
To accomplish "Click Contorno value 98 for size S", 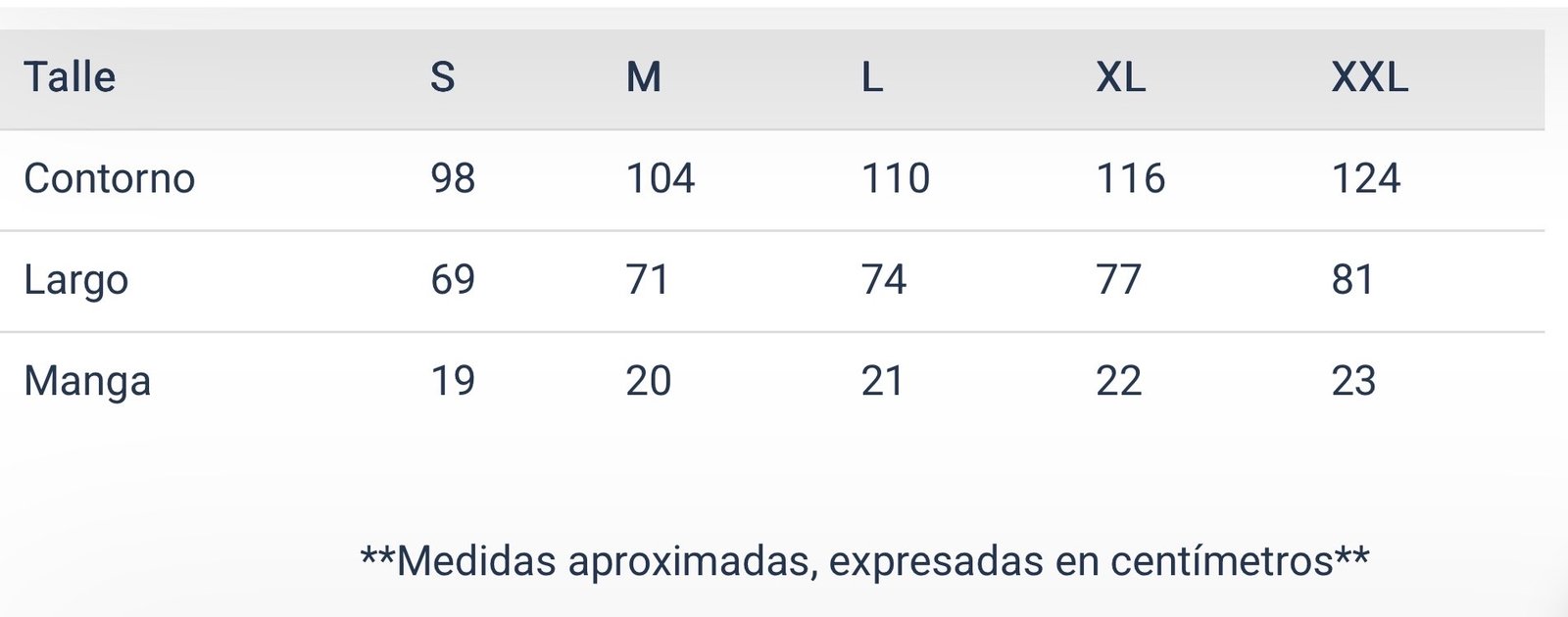I will pyautogui.click(x=453, y=179).
